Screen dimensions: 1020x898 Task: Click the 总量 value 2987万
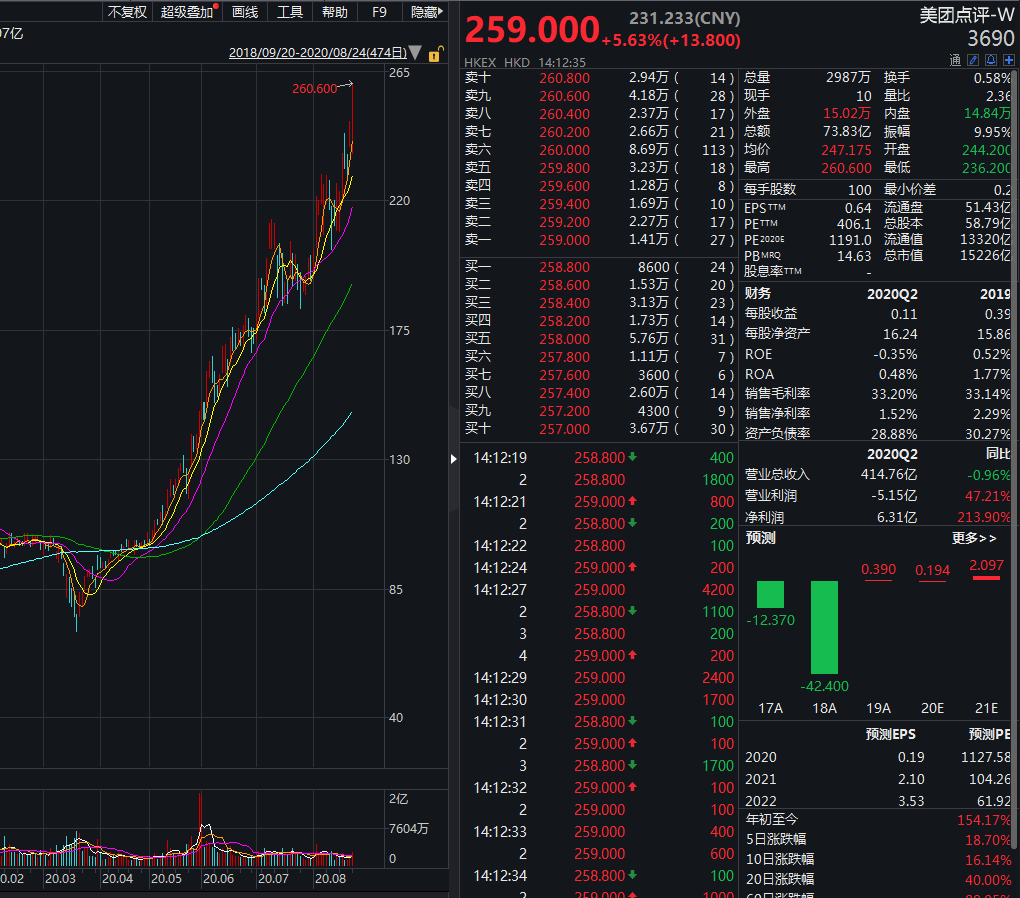pyautogui.click(x=848, y=77)
